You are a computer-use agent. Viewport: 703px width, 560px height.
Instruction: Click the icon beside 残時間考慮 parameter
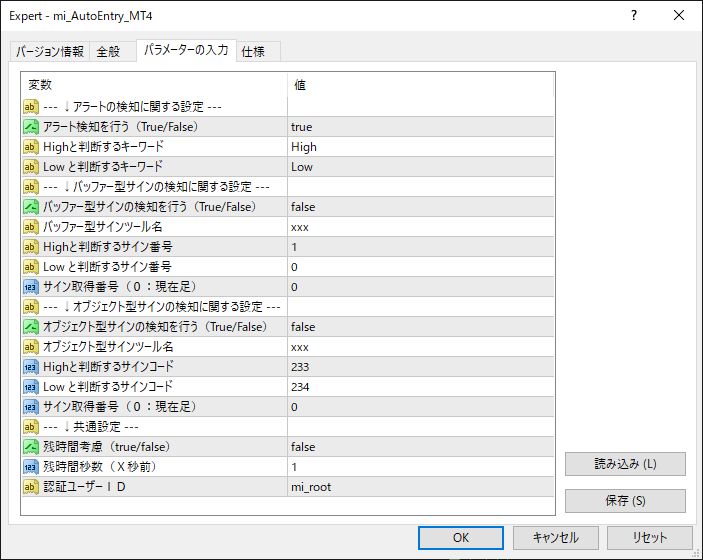point(31,447)
